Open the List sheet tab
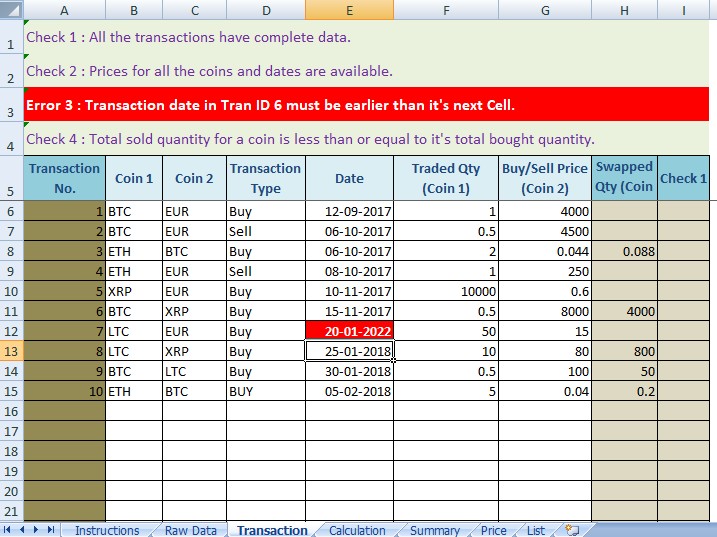This screenshot has width=717, height=537. (x=536, y=530)
